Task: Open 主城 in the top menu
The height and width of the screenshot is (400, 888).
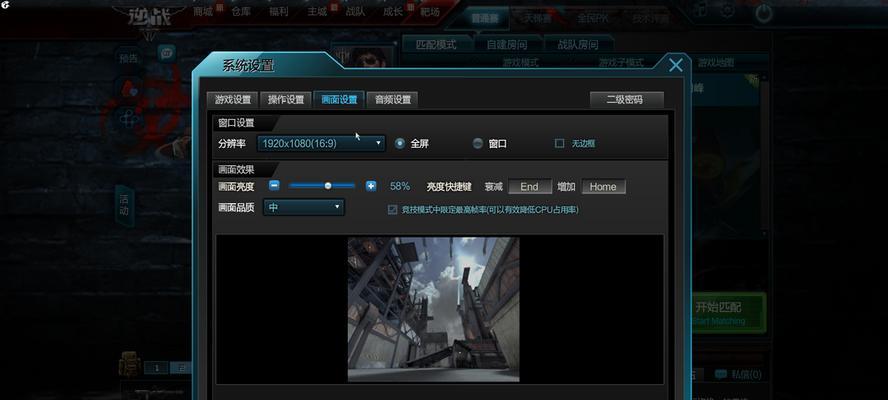Action: 317,11
